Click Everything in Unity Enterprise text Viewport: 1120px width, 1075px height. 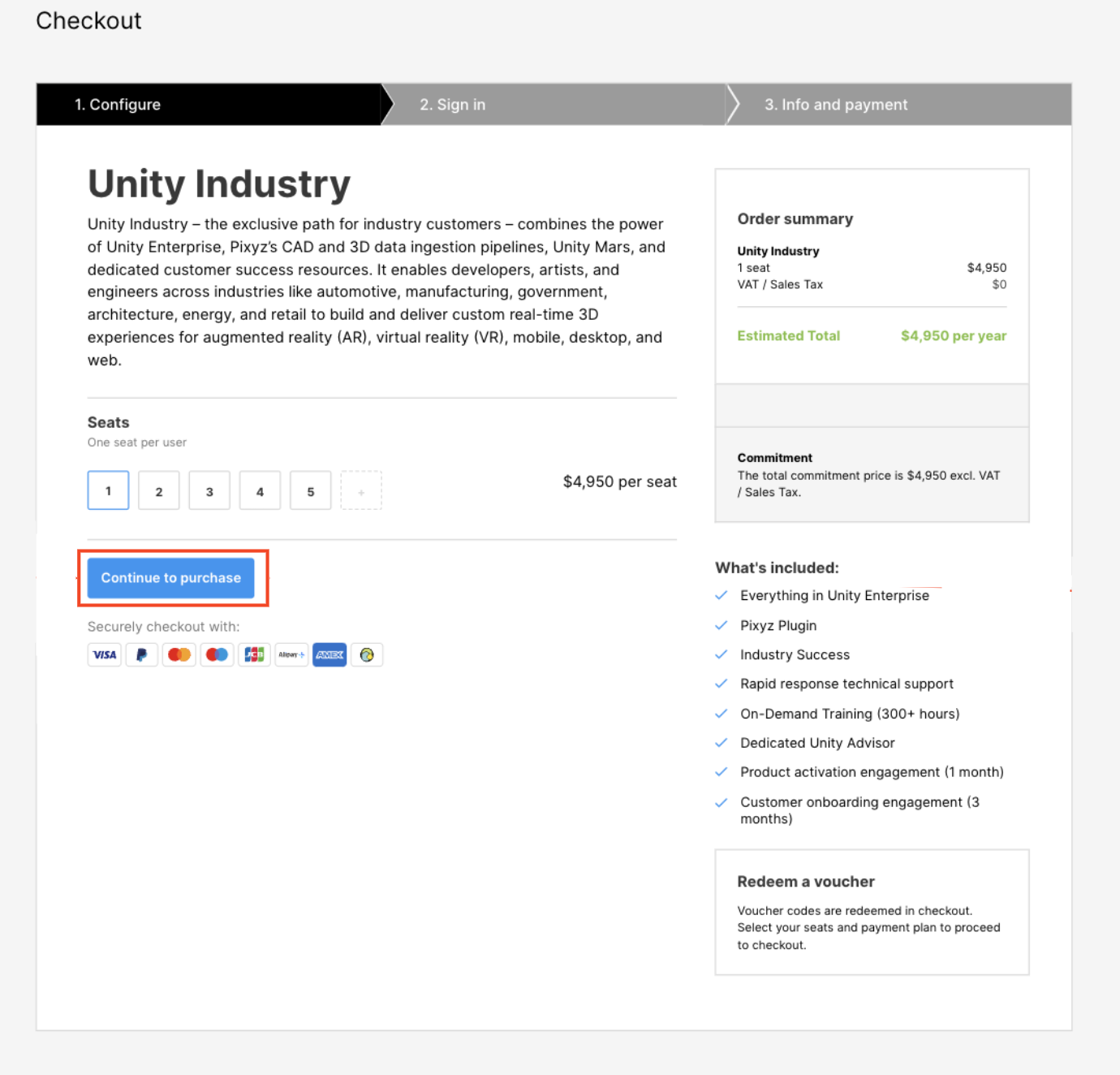click(x=834, y=595)
